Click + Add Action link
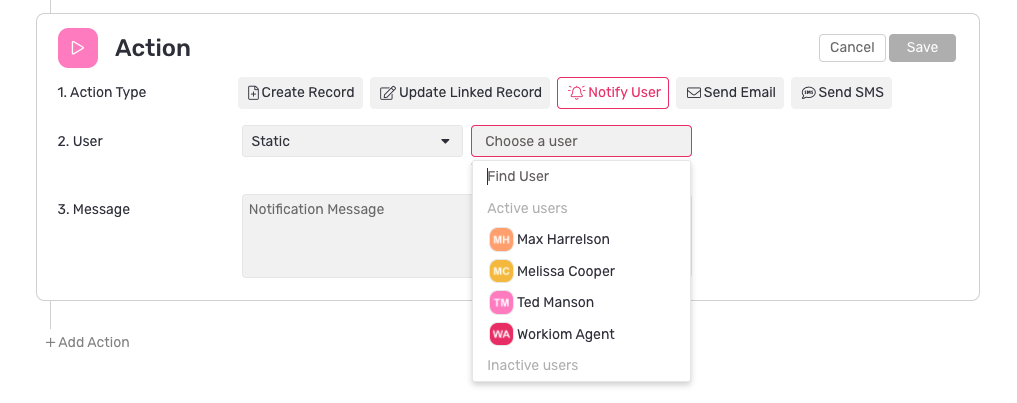 [88, 343]
